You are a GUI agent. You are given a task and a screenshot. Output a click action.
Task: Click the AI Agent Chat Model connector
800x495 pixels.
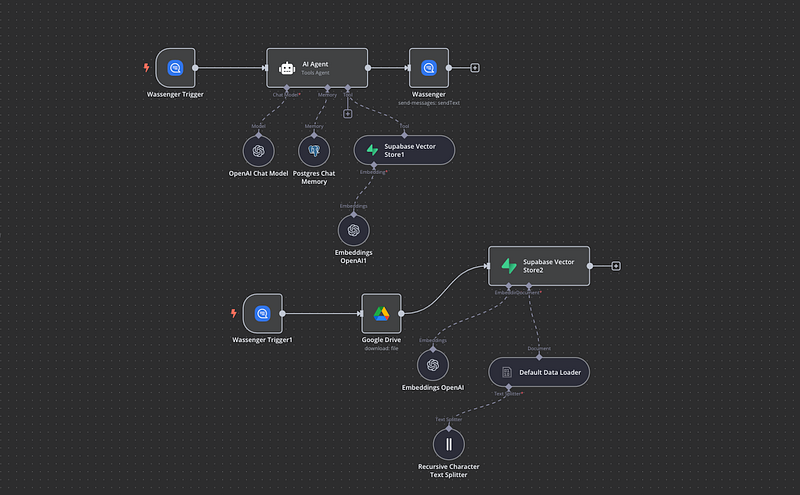pos(286,89)
